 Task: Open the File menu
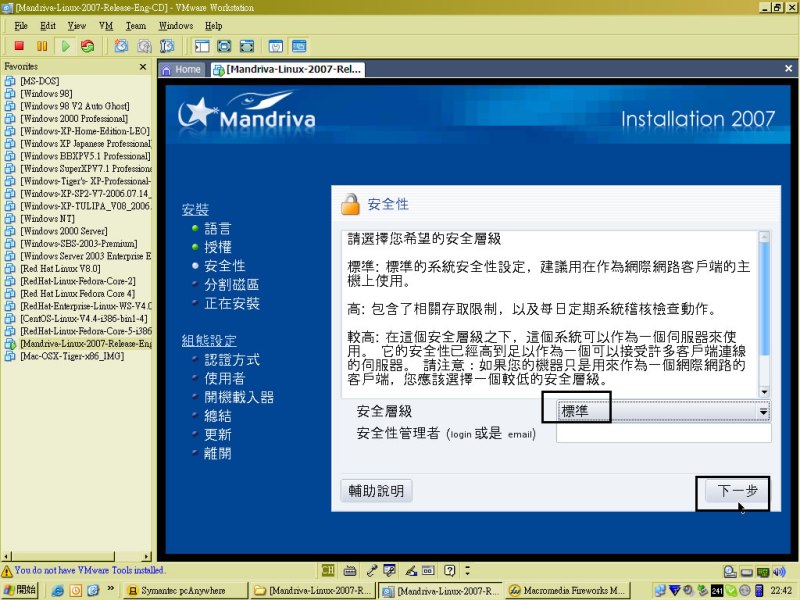(21, 26)
